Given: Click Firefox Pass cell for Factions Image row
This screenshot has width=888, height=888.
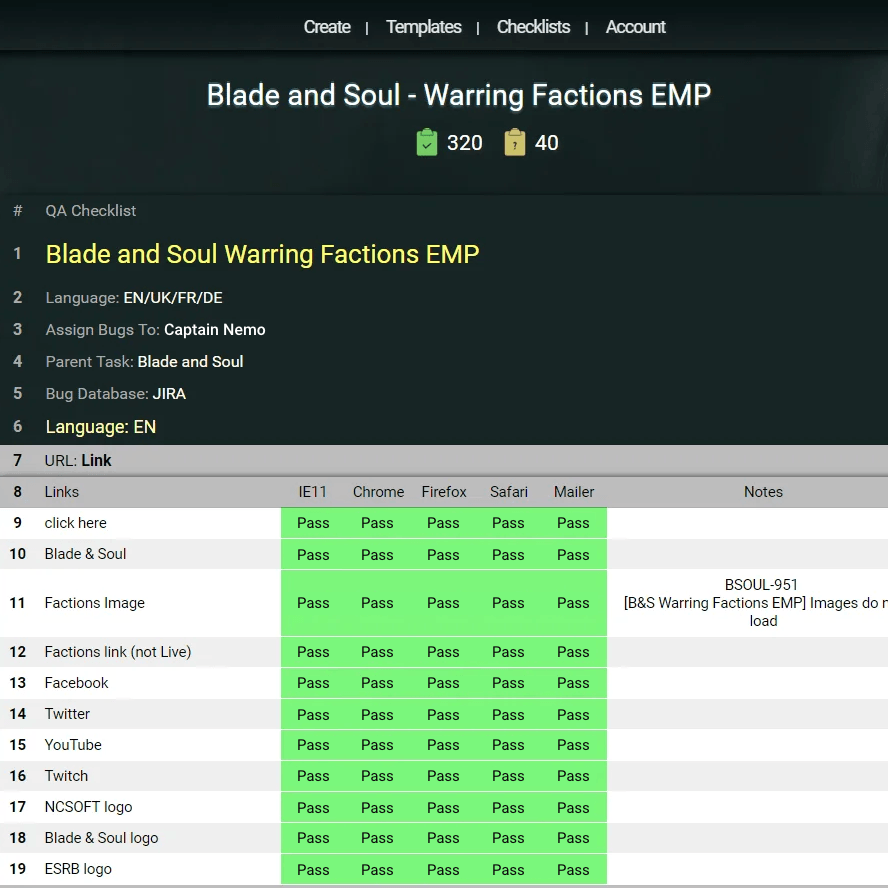Looking at the screenshot, I should (x=443, y=603).
